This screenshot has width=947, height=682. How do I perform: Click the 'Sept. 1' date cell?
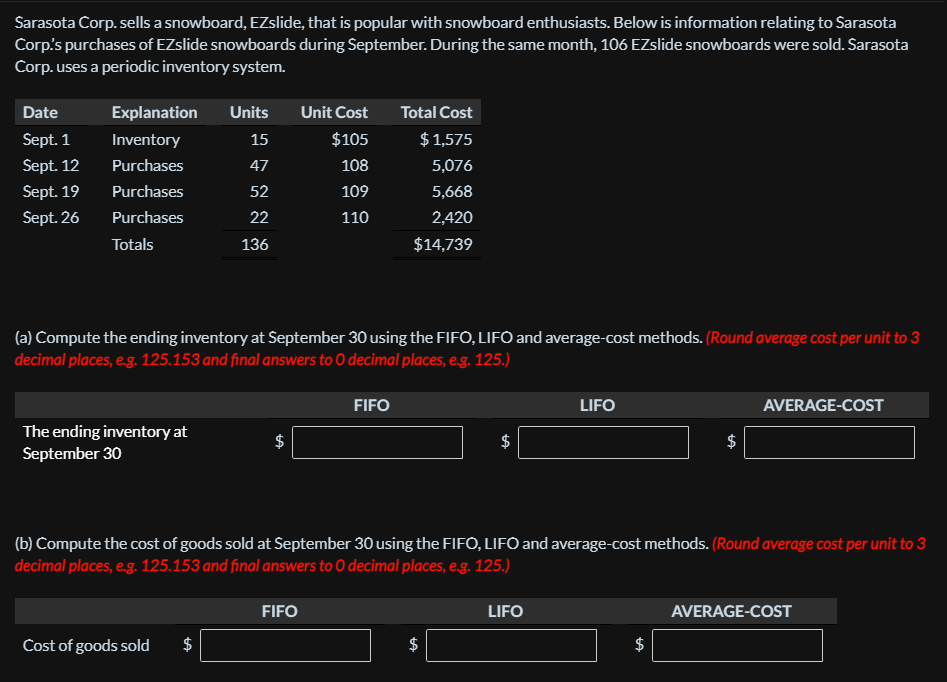47,140
